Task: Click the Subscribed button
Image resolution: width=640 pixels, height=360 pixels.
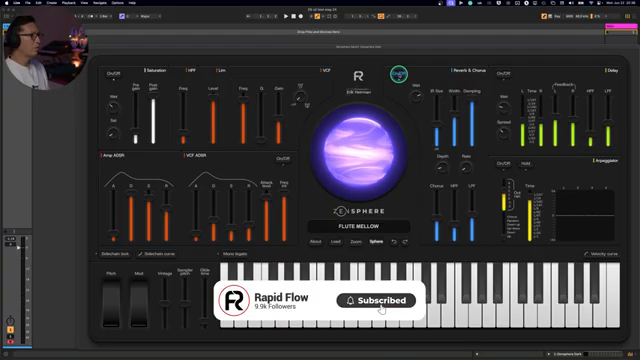Action: click(x=376, y=301)
